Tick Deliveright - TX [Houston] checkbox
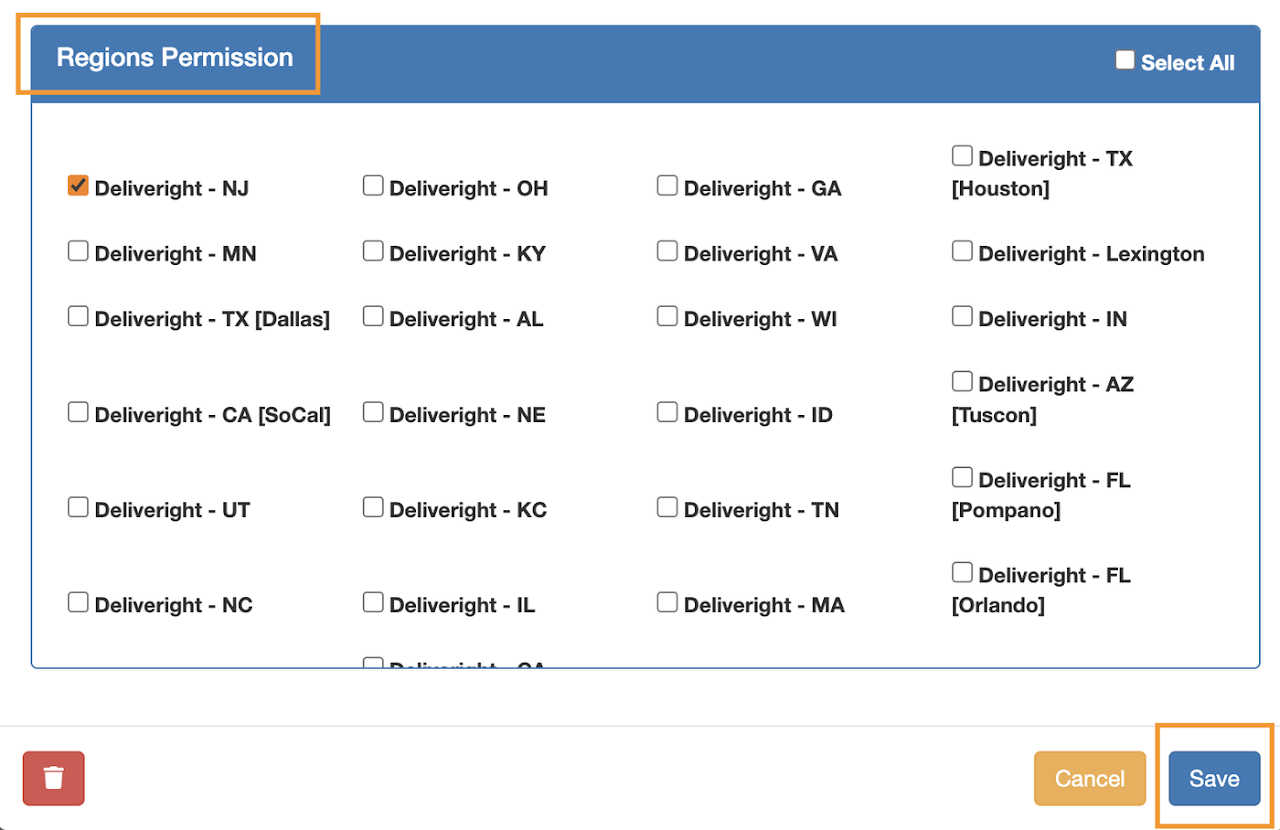 click(962, 156)
